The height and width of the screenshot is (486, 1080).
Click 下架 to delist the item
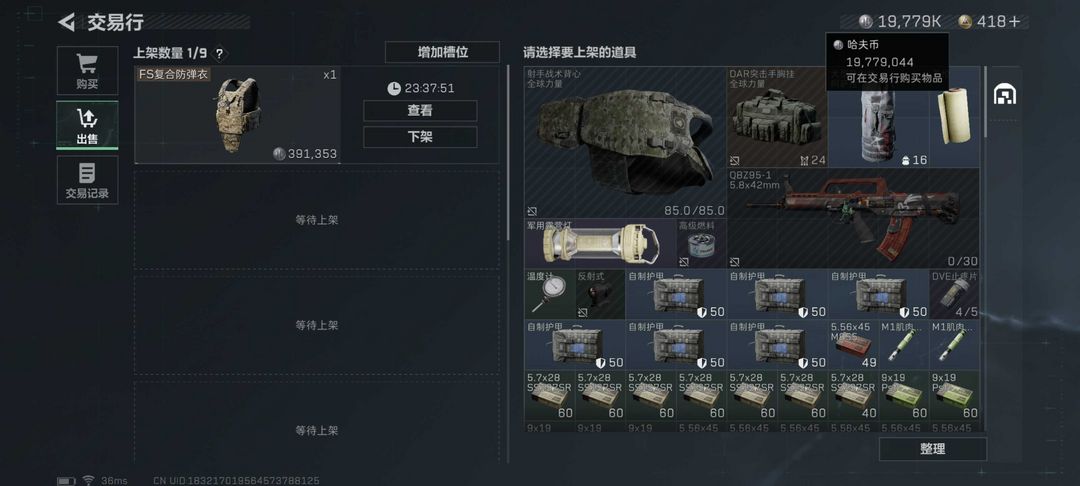pos(419,137)
